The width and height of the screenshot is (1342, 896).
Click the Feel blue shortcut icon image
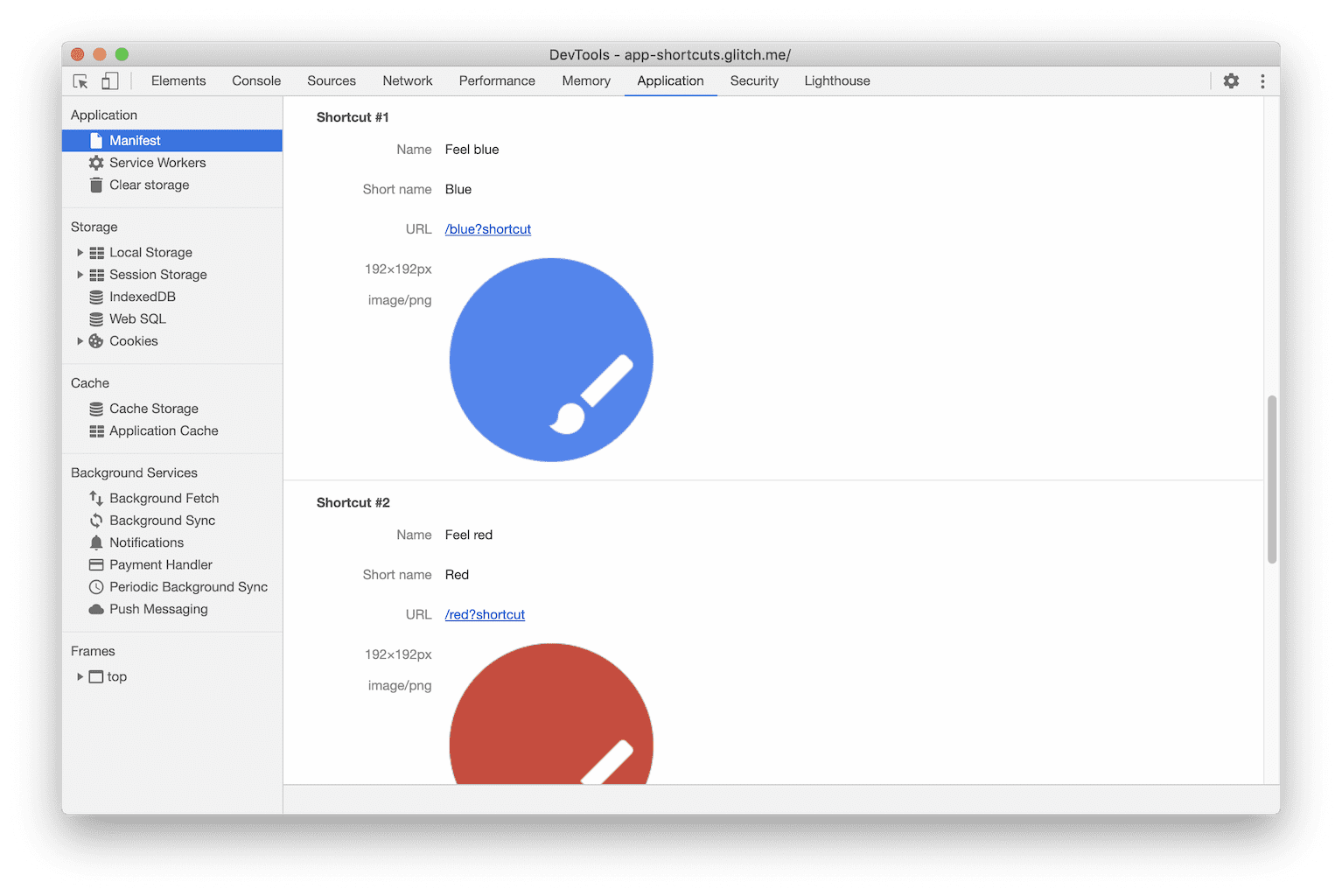[x=550, y=360]
